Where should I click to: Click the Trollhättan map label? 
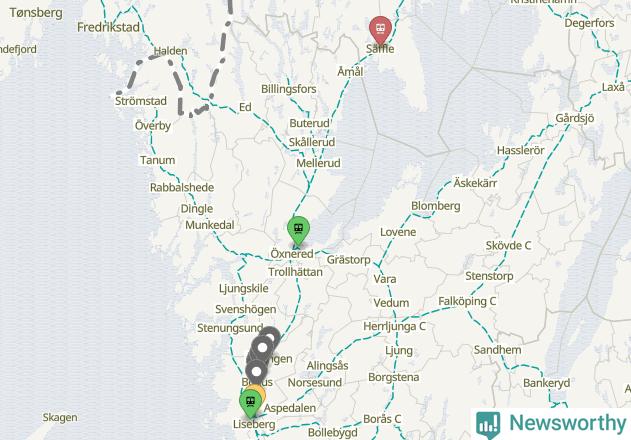(295, 272)
